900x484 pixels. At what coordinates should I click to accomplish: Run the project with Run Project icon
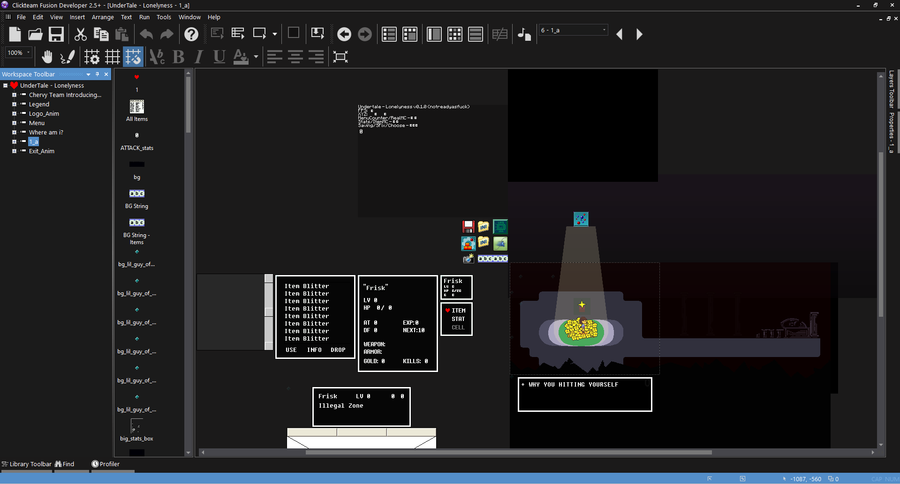click(217, 34)
